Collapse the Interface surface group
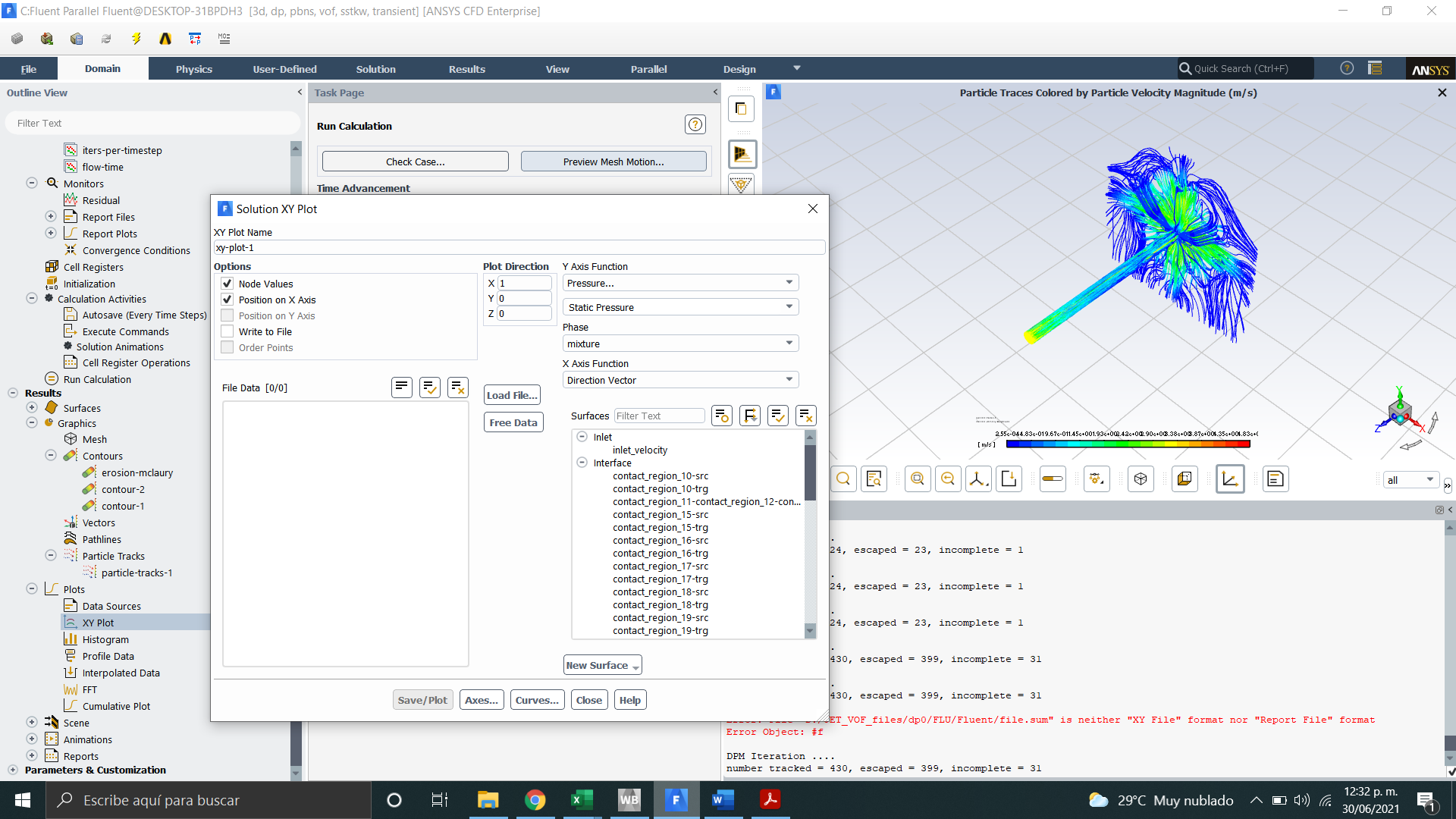This screenshot has width=1456, height=819. (x=582, y=463)
